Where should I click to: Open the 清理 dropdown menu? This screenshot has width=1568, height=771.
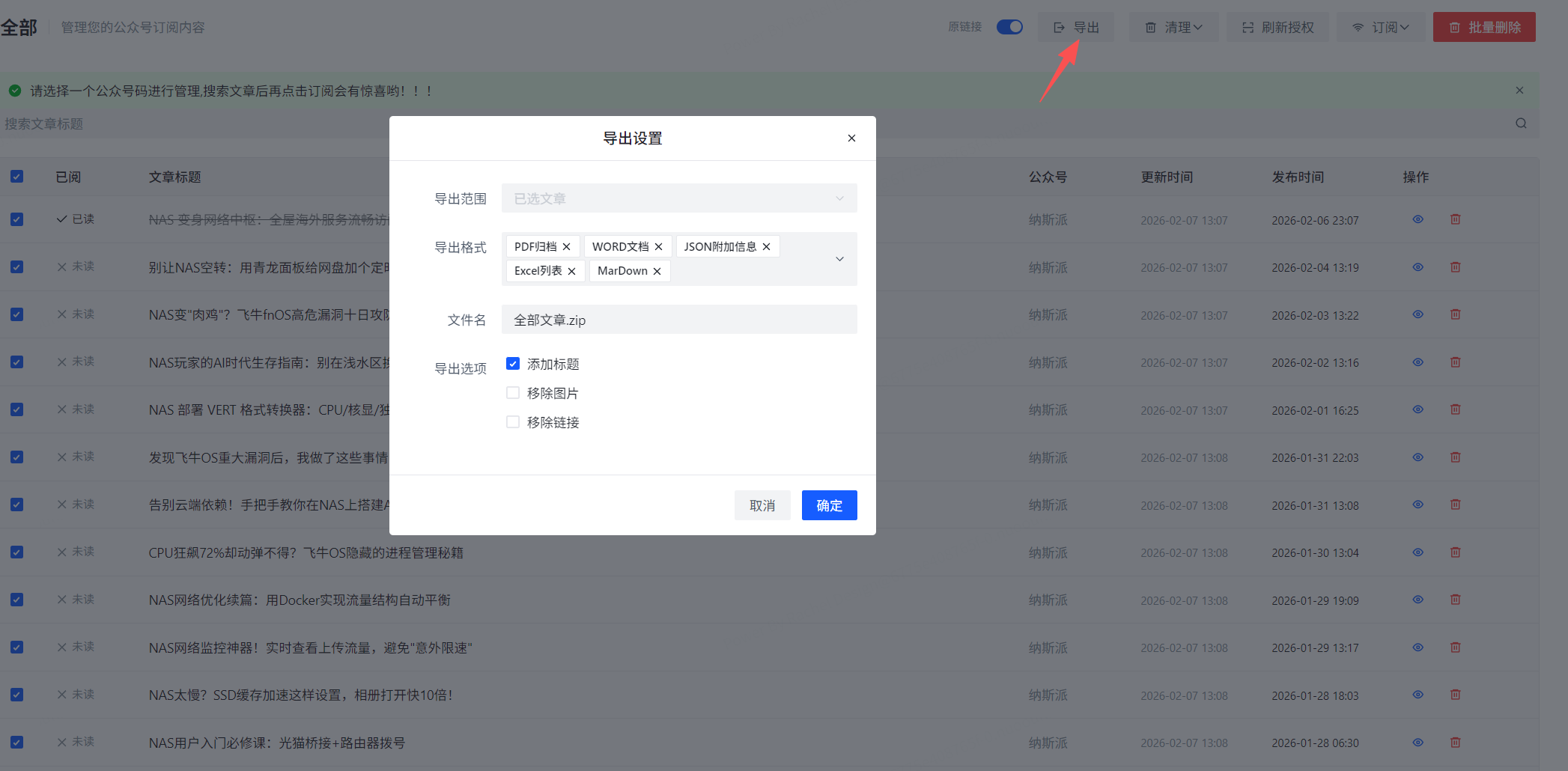(1173, 27)
